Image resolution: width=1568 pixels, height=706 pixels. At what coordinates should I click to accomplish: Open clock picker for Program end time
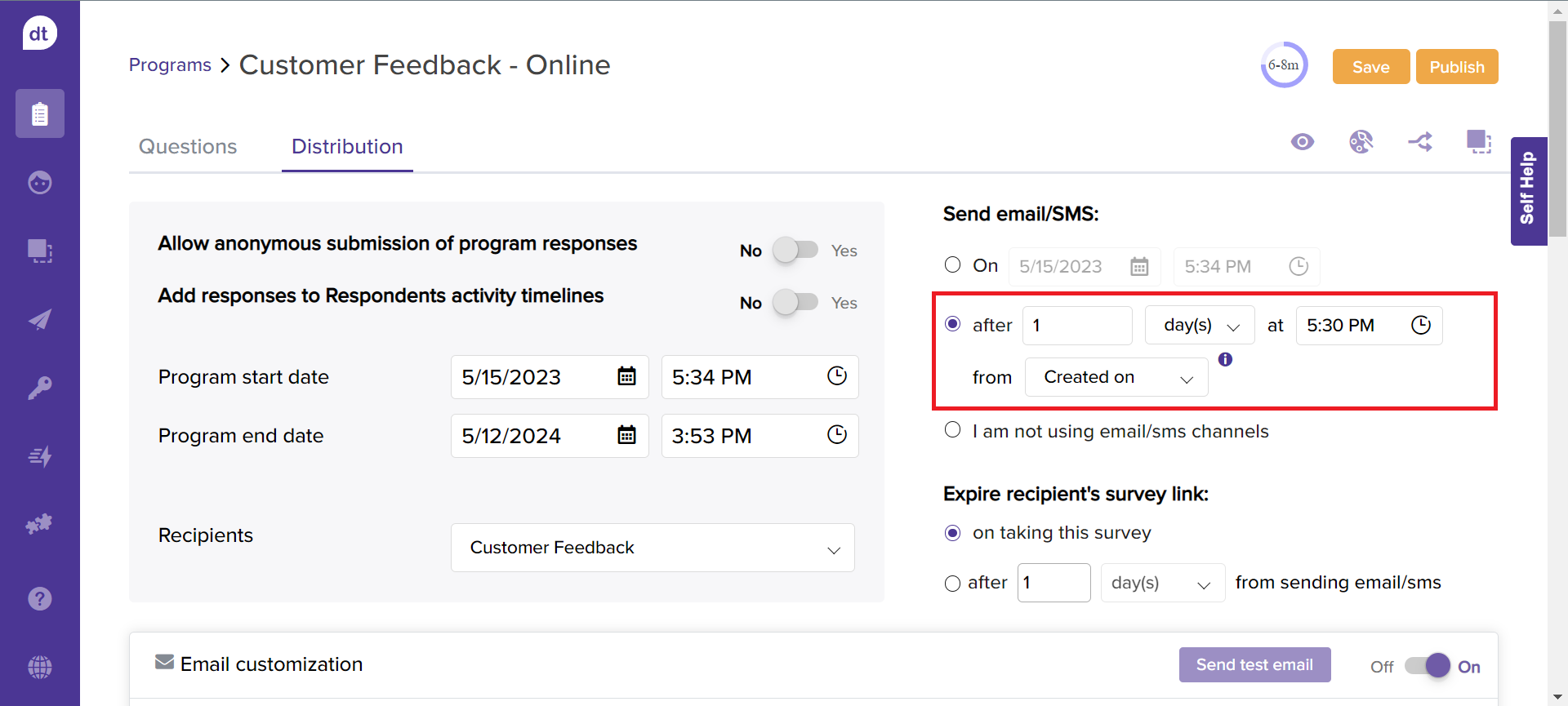(x=836, y=435)
